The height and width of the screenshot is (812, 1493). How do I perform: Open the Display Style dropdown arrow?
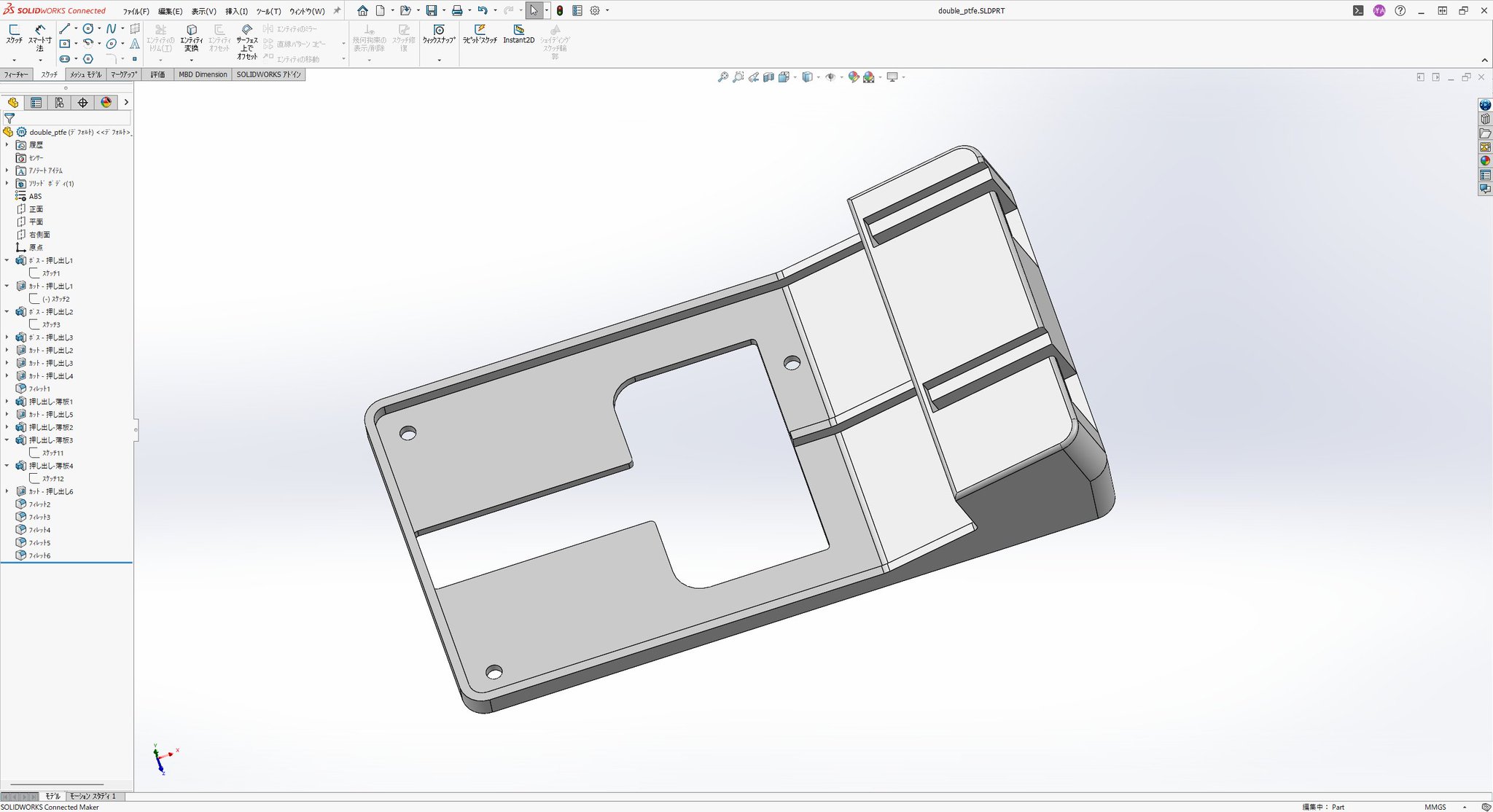click(818, 77)
